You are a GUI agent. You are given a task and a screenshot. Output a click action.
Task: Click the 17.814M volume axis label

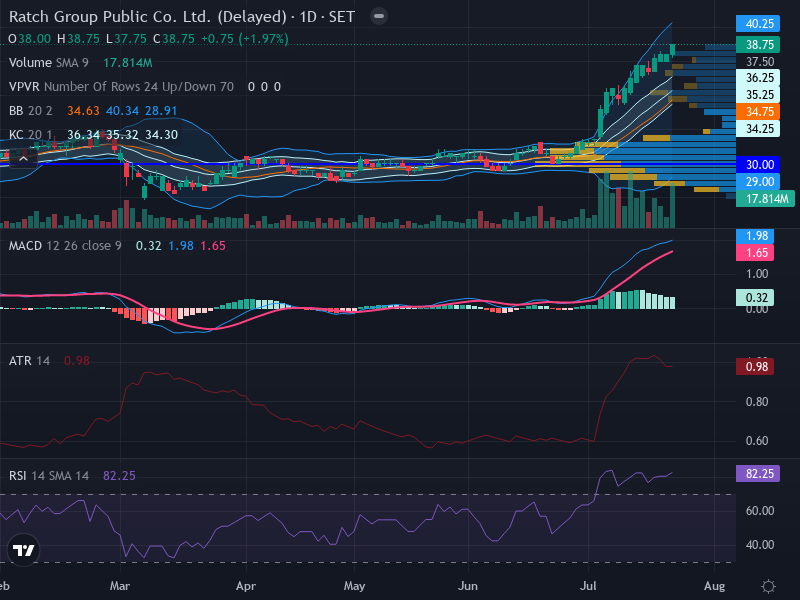click(765, 198)
